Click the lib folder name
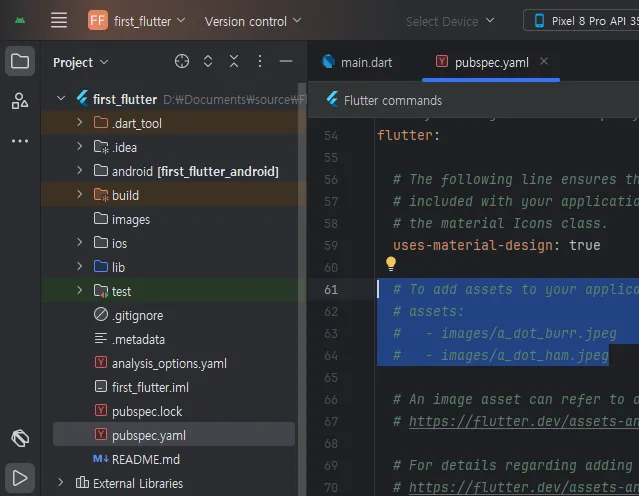 tap(119, 267)
